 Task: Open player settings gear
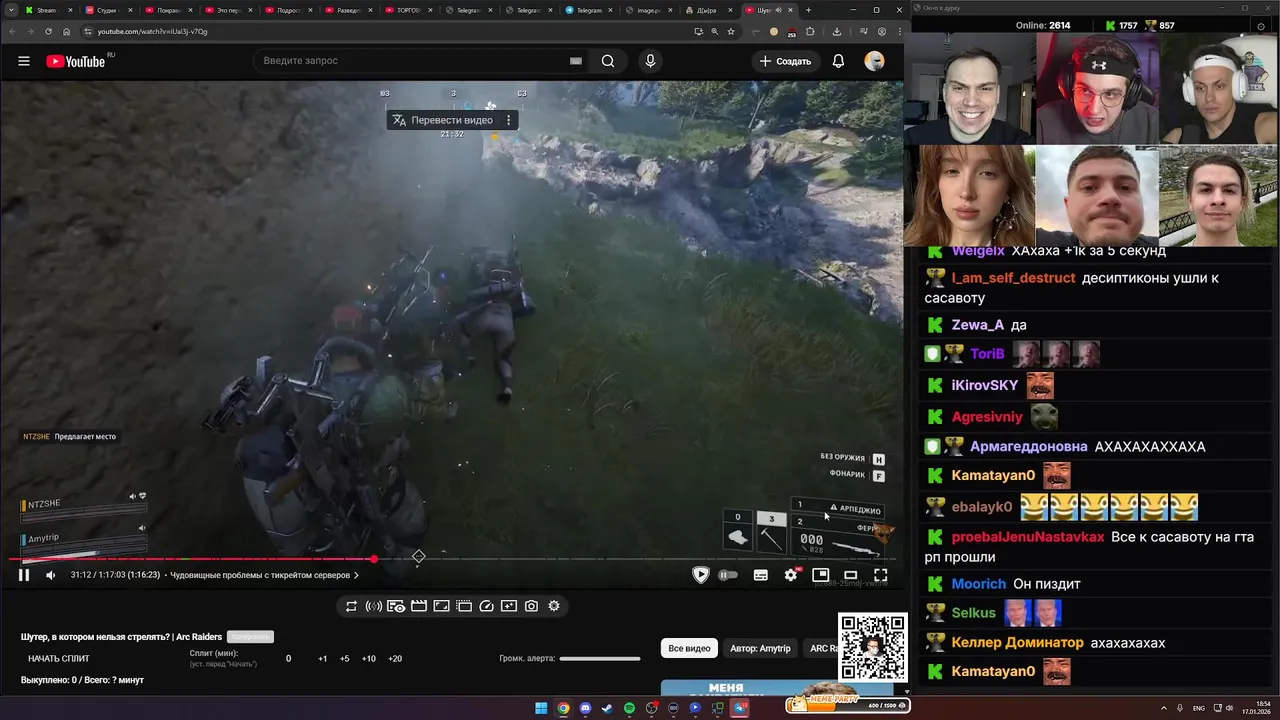[791, 575]
